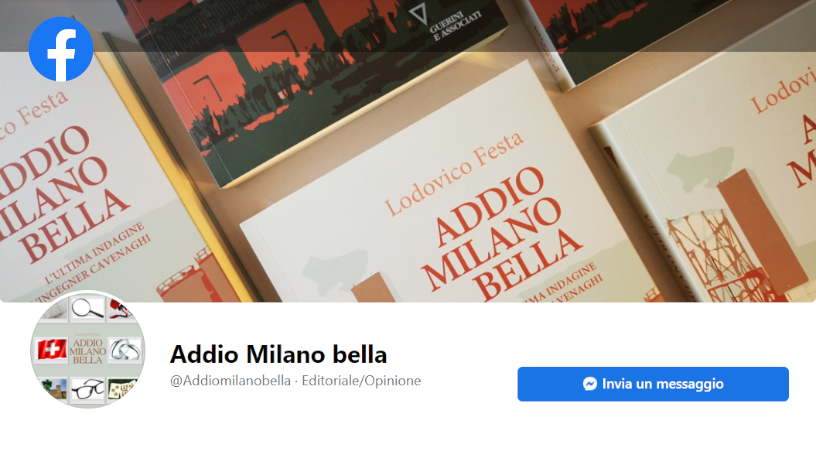Click "ADDIO MILANO BELLA" text in profile picture center

87,351
